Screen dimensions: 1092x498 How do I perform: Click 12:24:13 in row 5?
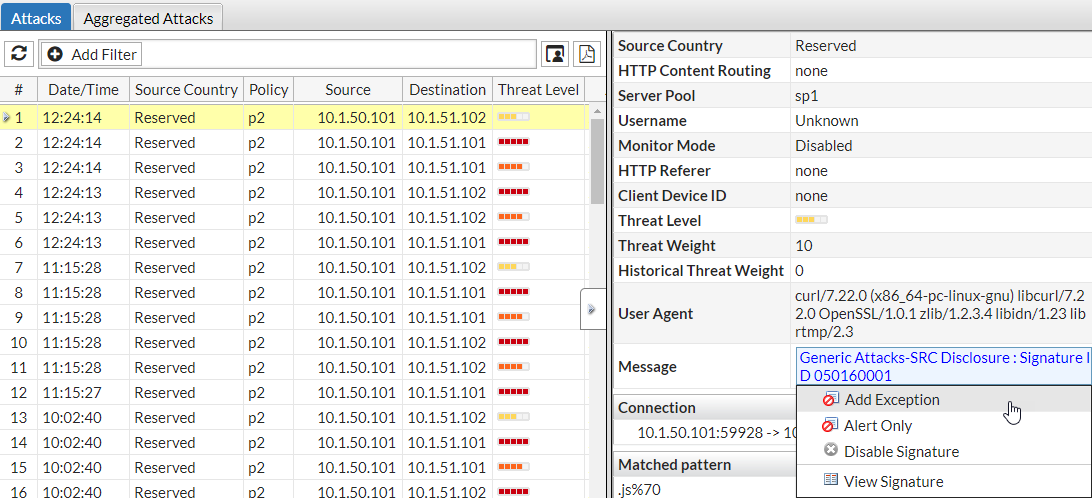(72, 218)
